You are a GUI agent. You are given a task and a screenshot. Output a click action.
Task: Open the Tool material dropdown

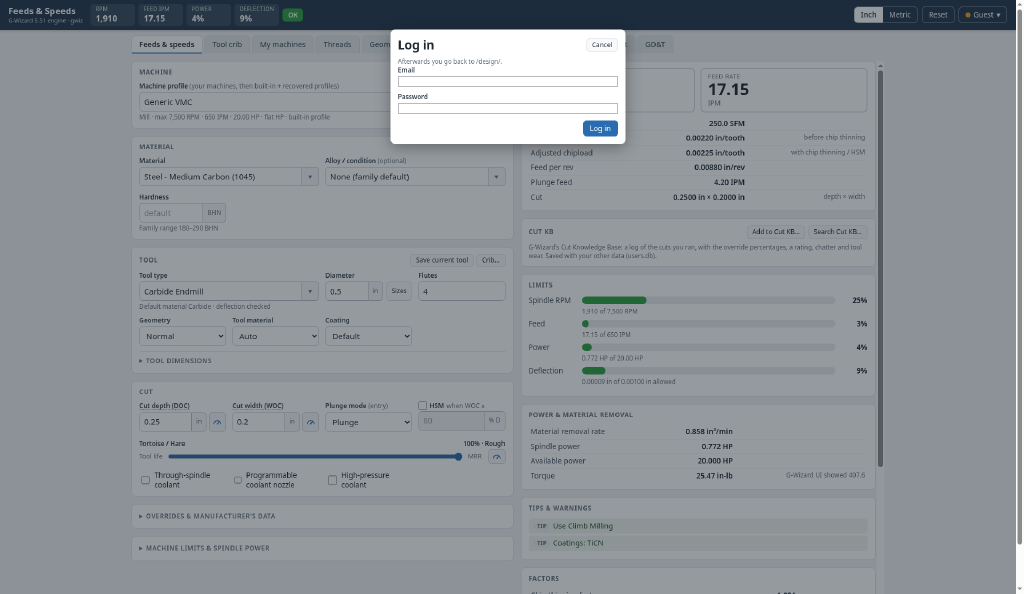tap(276, 336)
